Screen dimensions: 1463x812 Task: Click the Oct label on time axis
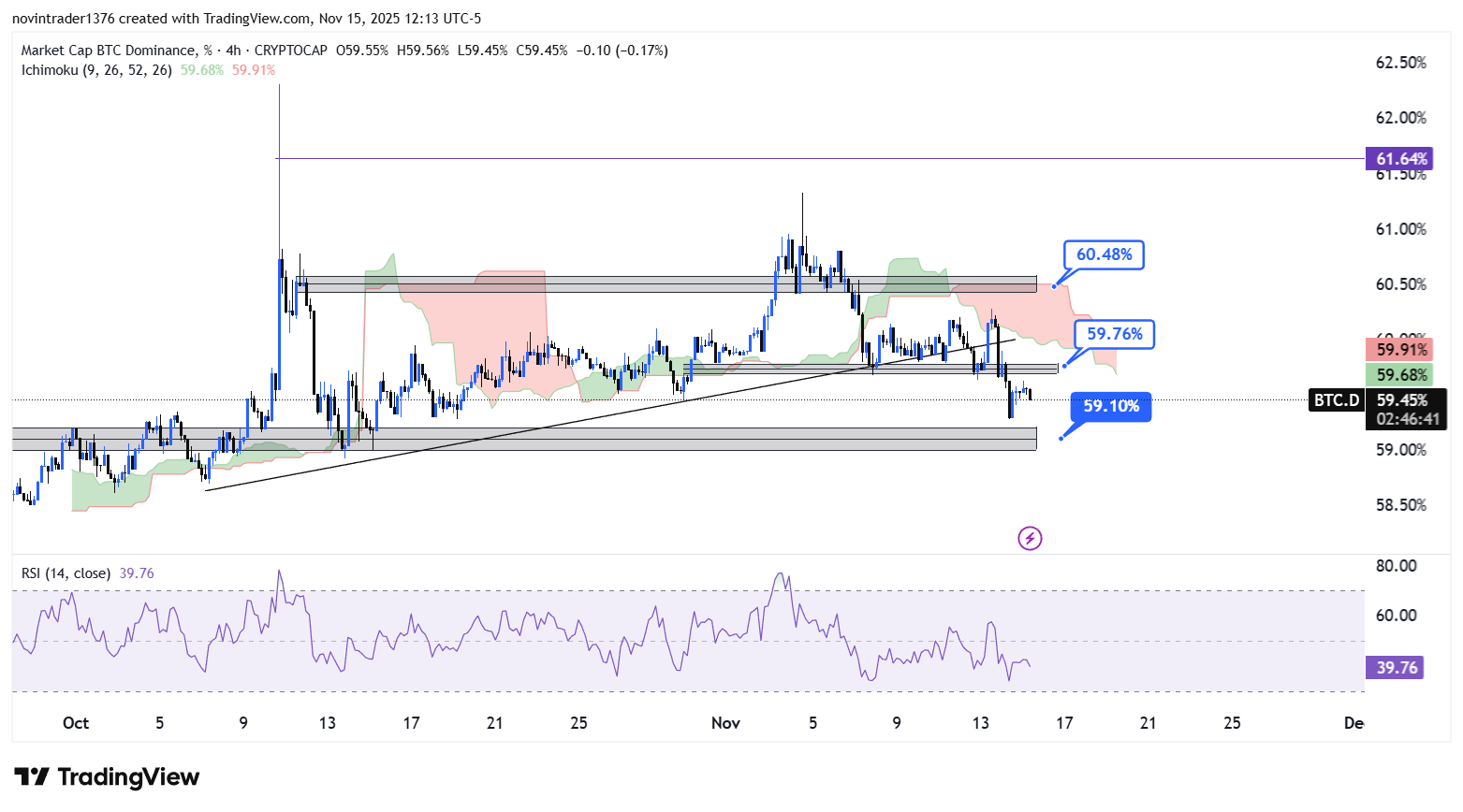pos(76,722)
